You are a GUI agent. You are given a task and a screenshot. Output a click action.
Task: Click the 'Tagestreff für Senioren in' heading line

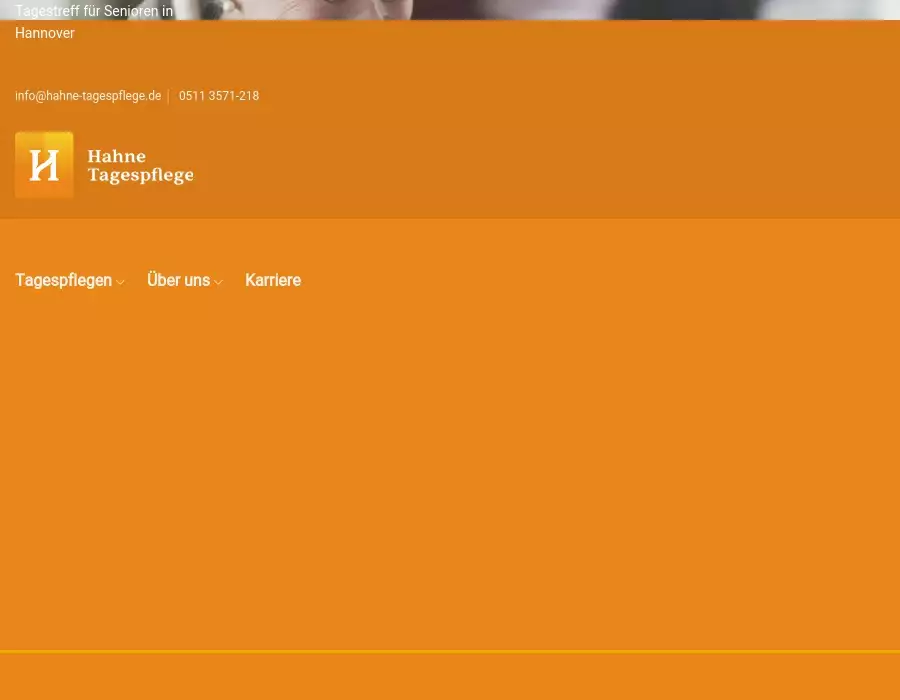click(x=94, y=11)
